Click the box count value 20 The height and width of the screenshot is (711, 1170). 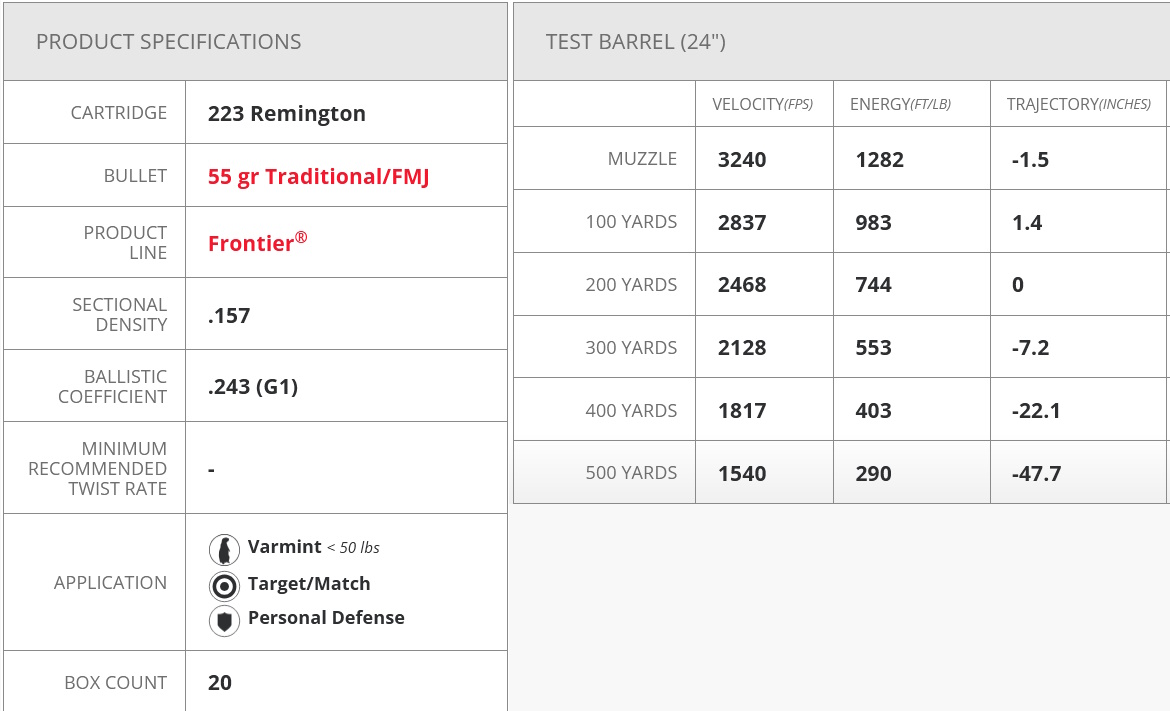[x=220, y=683]
